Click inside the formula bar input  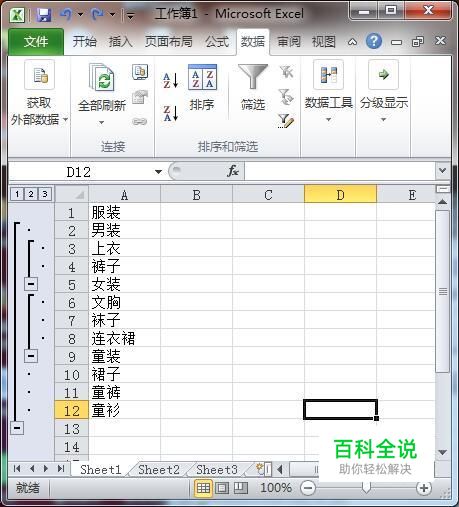click(x=339, y=171)
